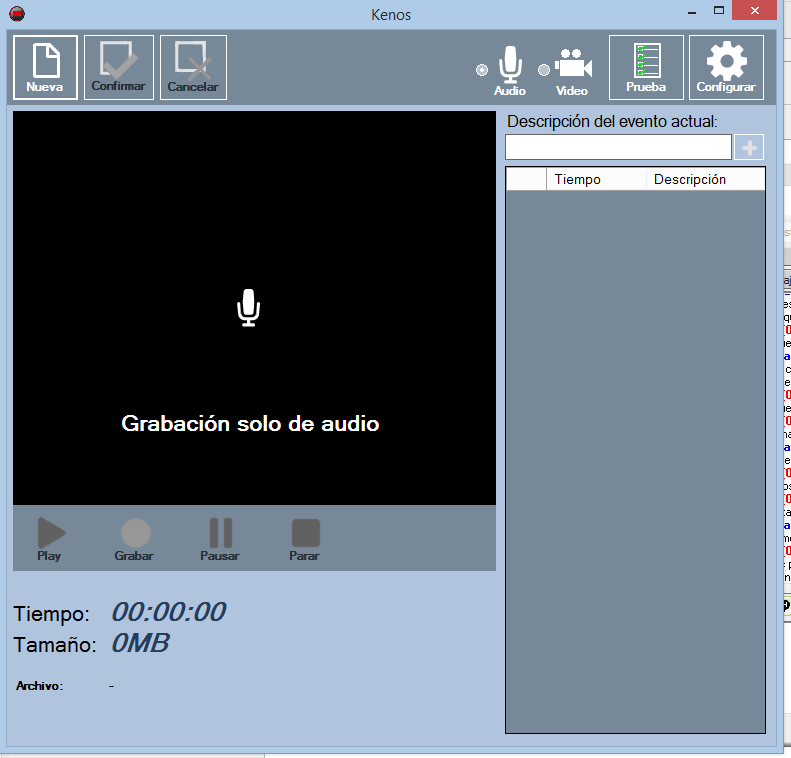Image resolution: width=791 pixels, height=758 pixels.
Task: Start recording with the Grabar button
Action: [135, 539]
